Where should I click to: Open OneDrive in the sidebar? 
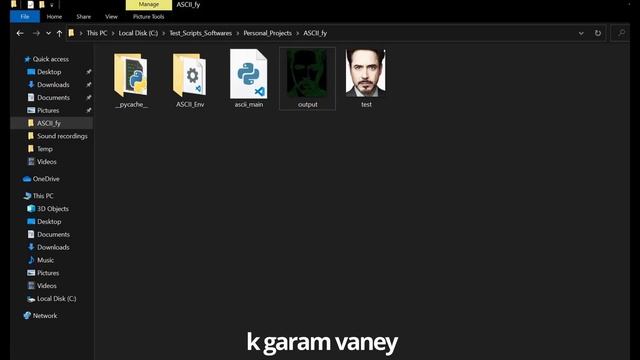[46, 179]
